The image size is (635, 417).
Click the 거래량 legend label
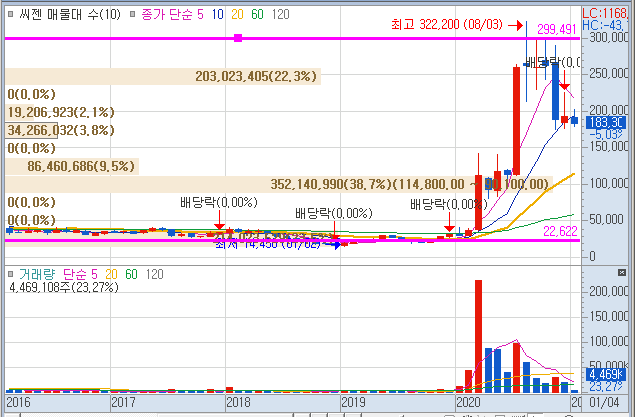37,274
